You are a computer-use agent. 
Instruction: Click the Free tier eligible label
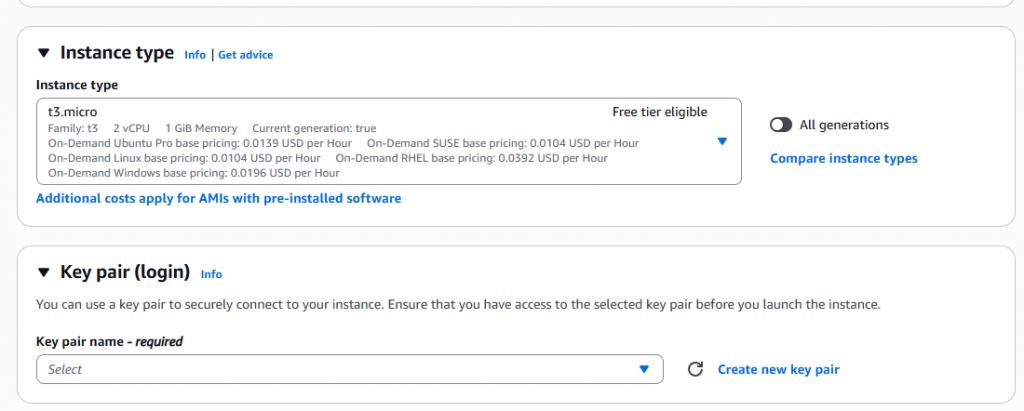(659, 112)
